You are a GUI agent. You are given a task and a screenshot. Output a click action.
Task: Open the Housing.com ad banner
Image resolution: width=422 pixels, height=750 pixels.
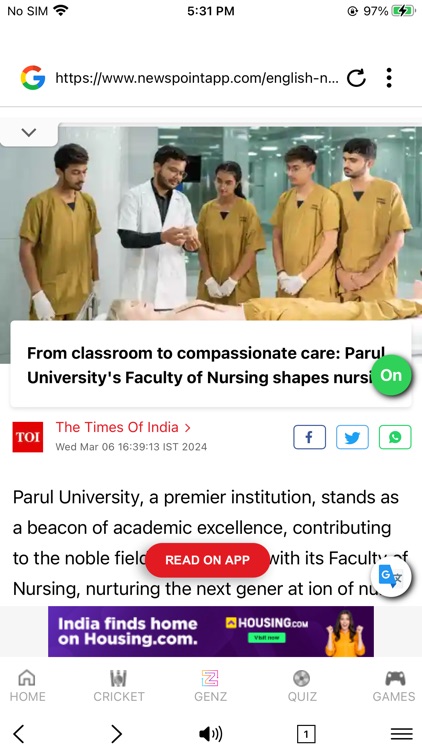point(211,631)
